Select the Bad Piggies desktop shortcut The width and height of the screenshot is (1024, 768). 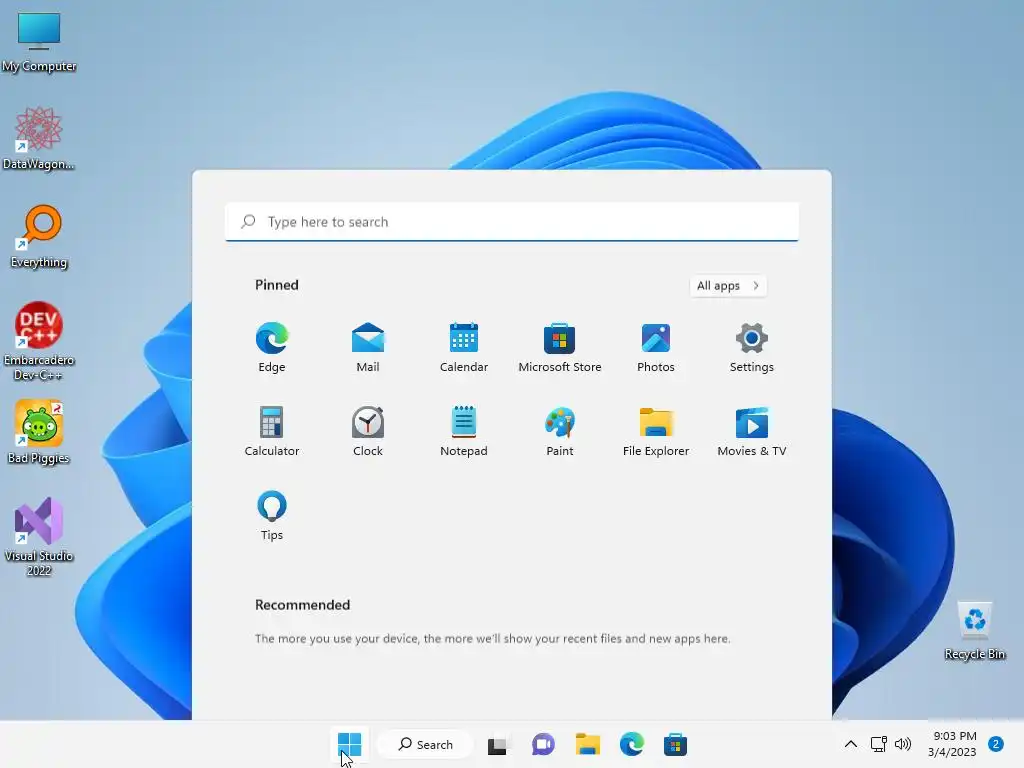[39, 432]
